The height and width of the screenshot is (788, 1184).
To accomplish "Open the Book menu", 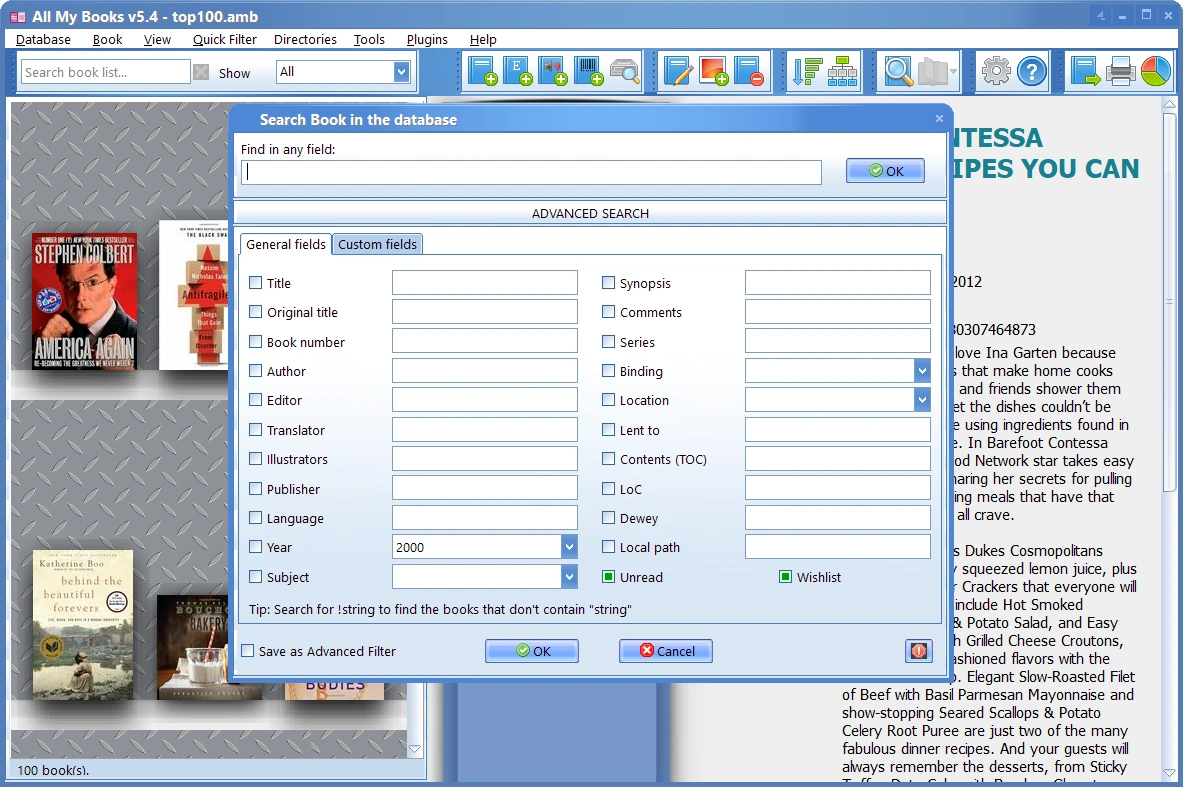I will (107, 39).
